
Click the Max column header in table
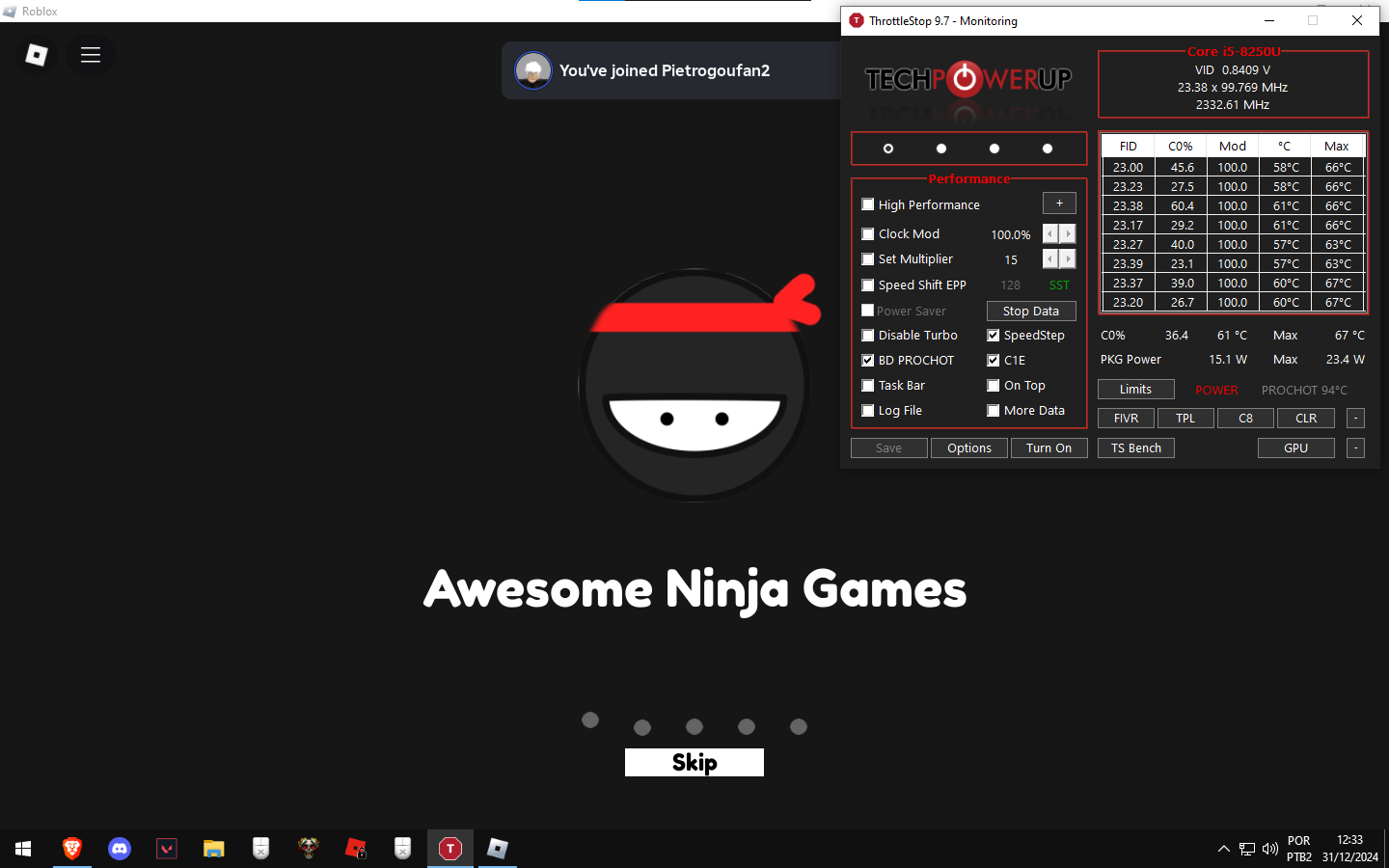1337,146
